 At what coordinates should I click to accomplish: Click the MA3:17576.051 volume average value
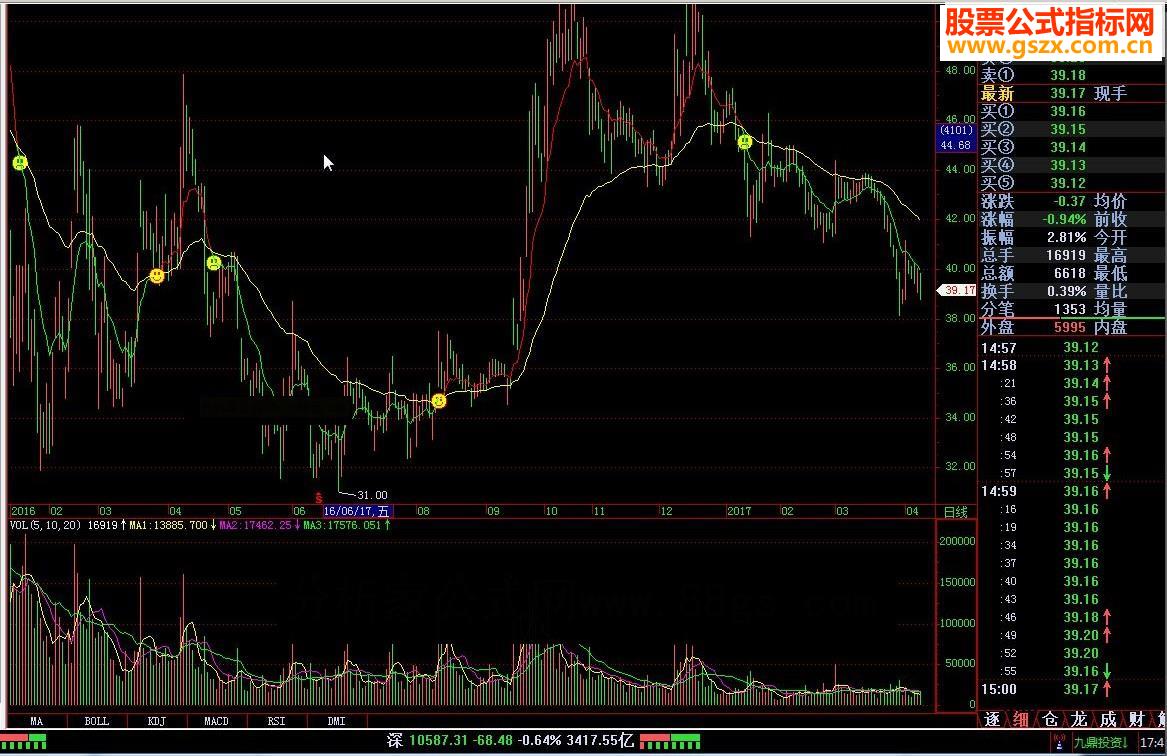342,525
